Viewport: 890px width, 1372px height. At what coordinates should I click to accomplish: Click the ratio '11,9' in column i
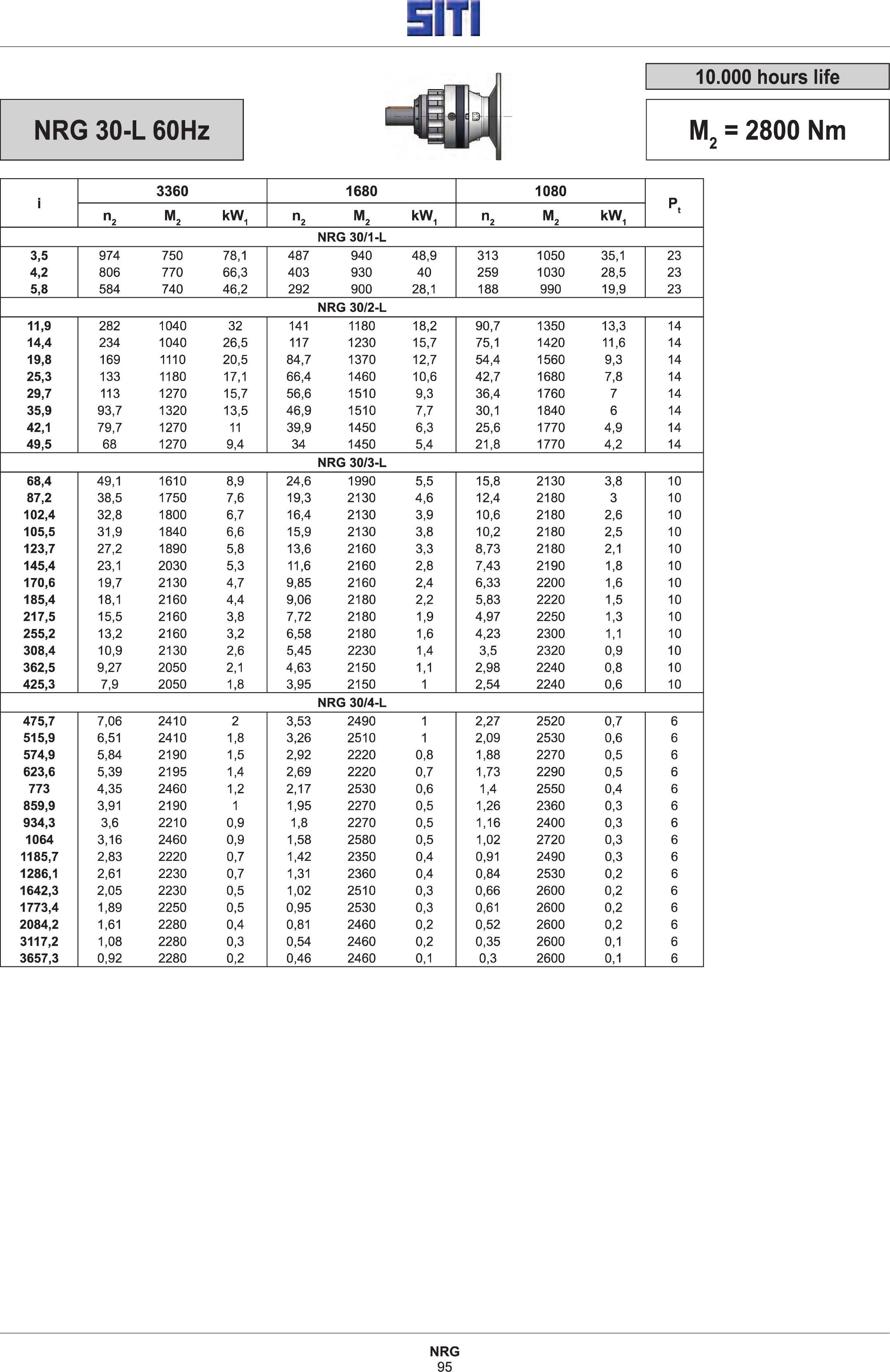39,326
